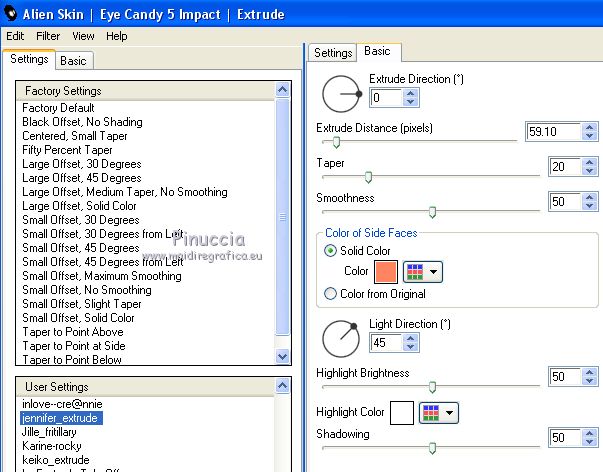This screenshot has width=603, height=472.
Task: Select Centered, Small Taper preset
Action: pos(75,136)
